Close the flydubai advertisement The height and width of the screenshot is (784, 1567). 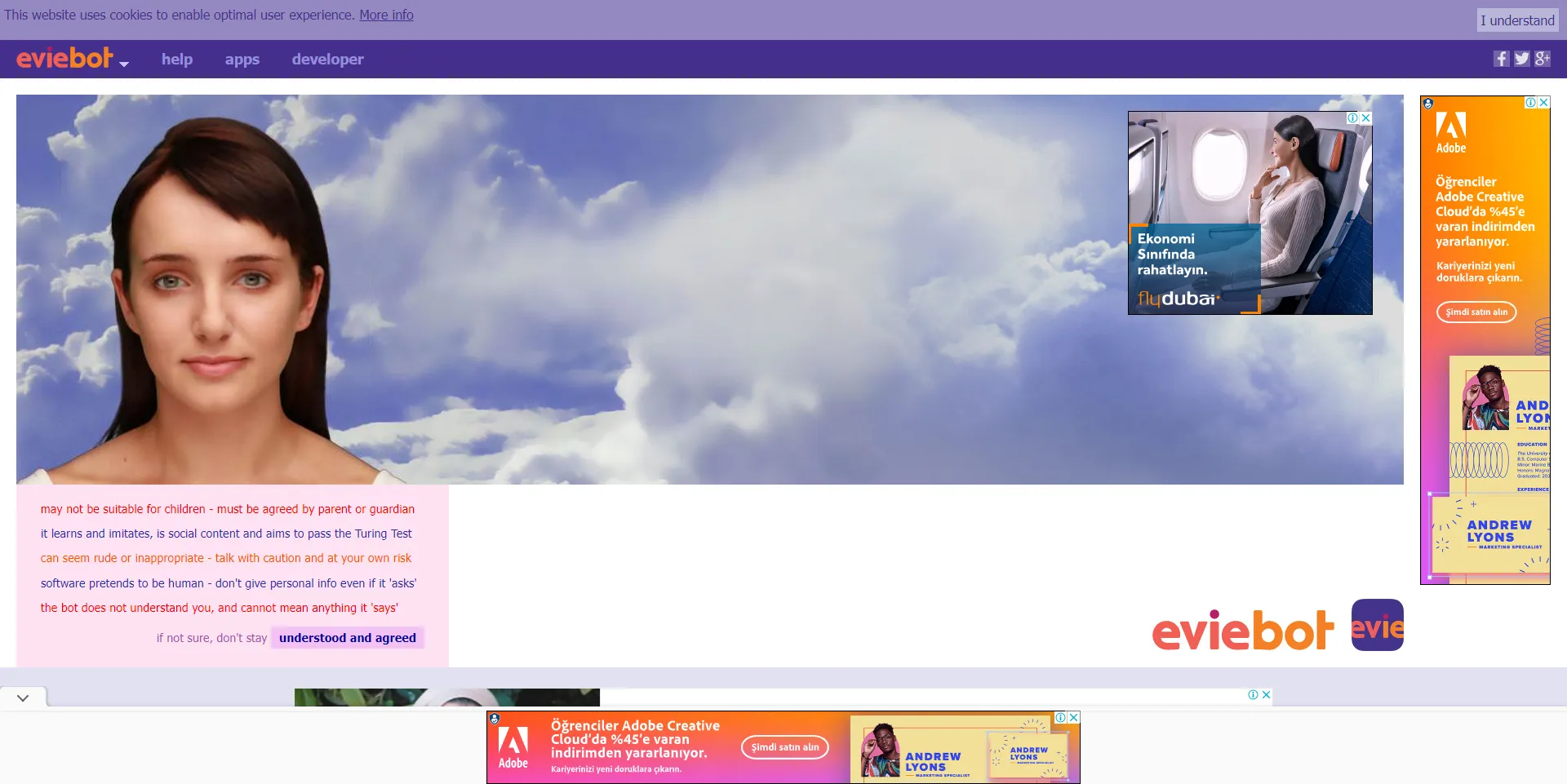(1366, 117)
